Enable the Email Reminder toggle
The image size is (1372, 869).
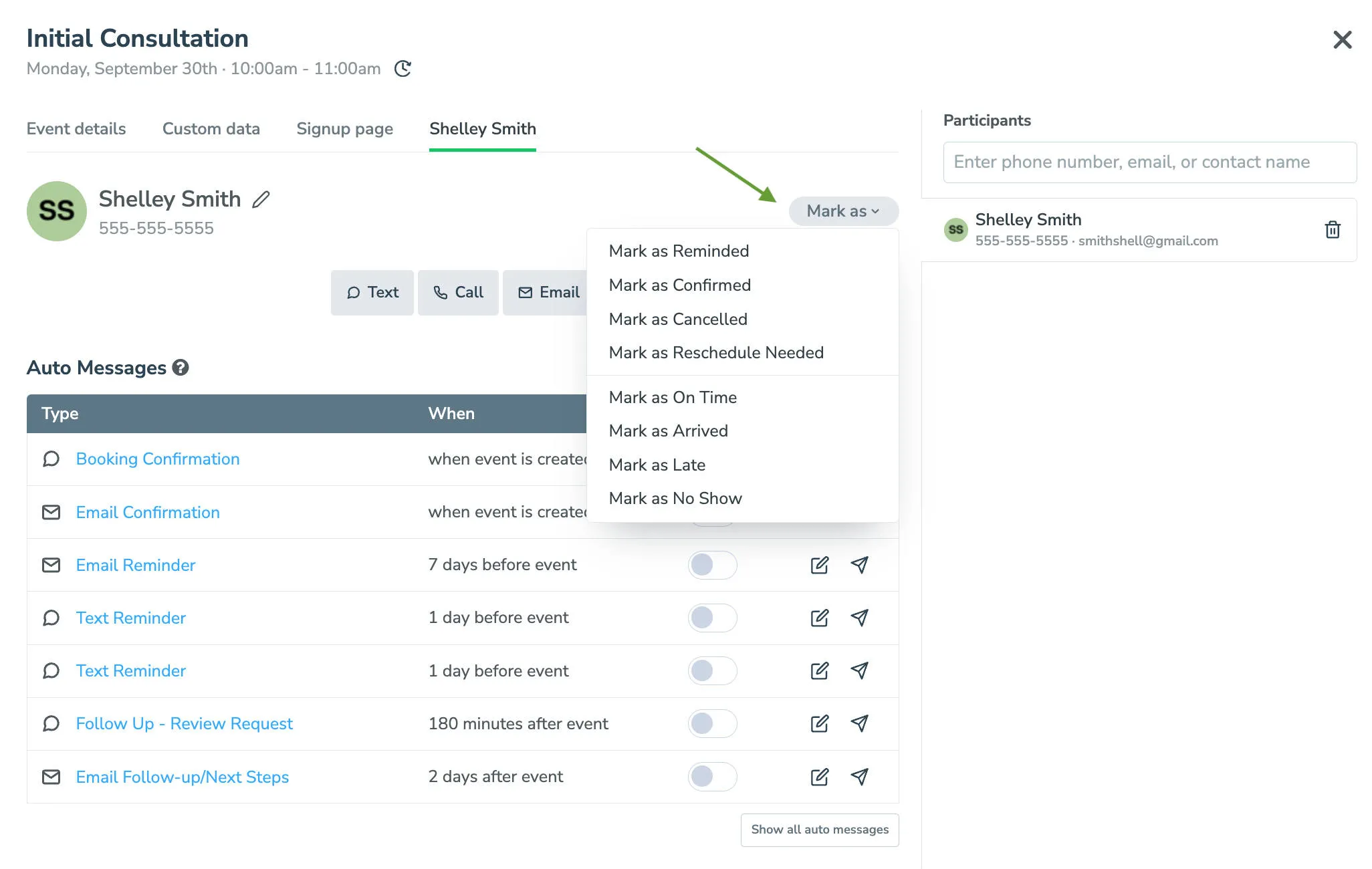point(712,565)
